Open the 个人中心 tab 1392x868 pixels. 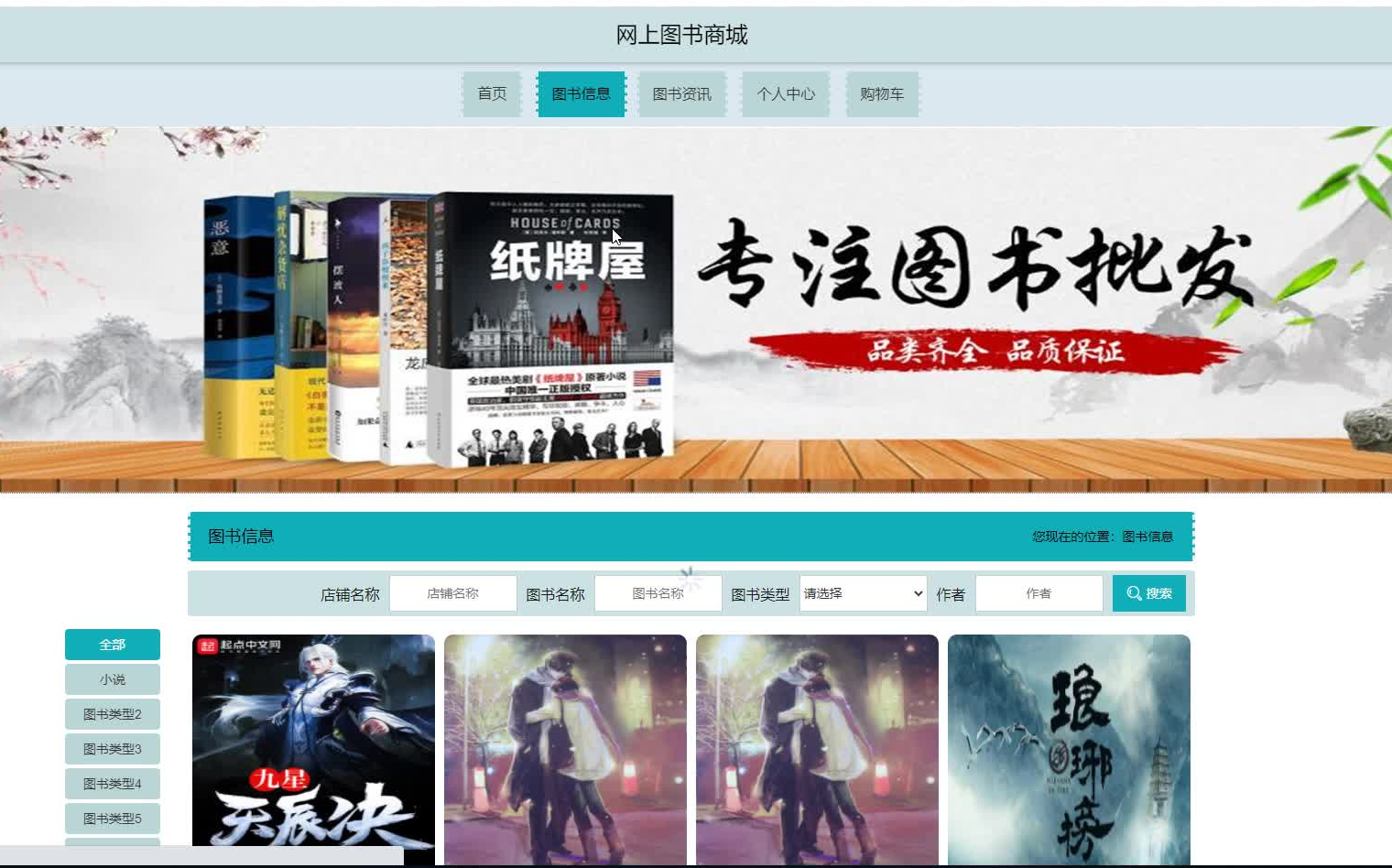[x=786, y=94]
